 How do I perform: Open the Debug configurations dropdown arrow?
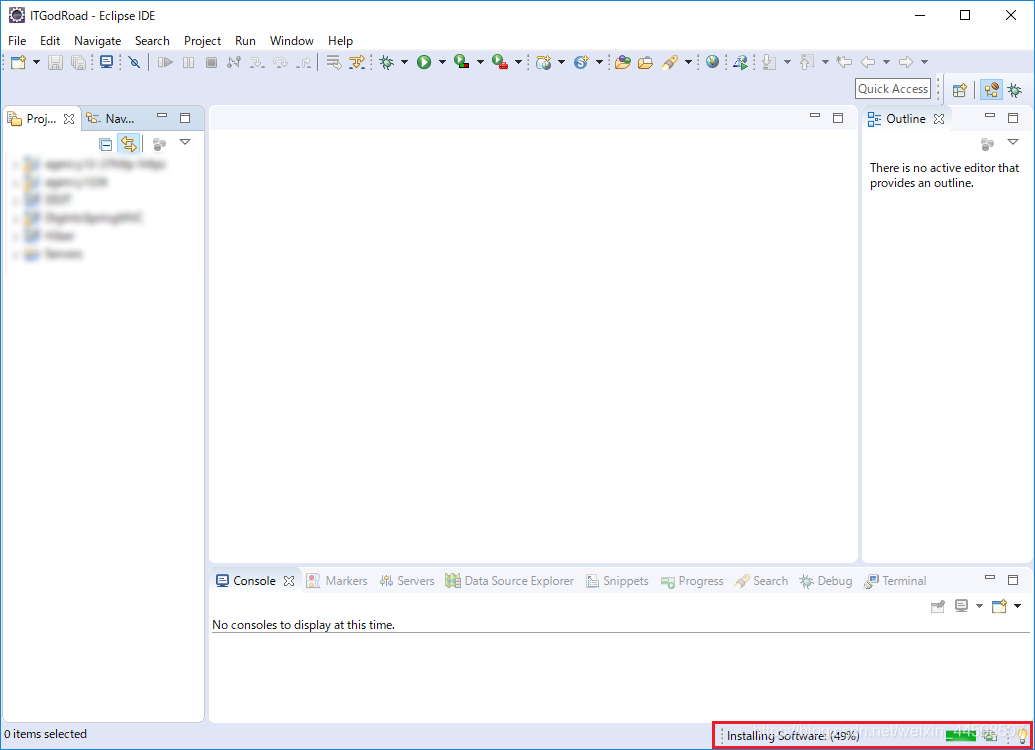coord(404,62)
